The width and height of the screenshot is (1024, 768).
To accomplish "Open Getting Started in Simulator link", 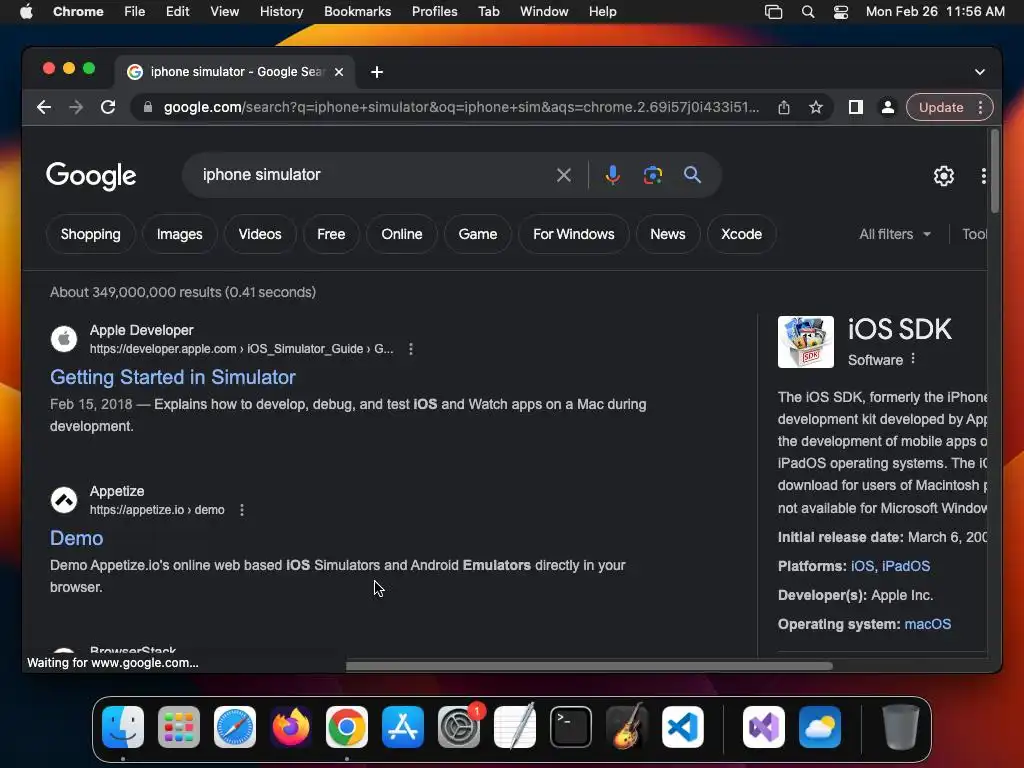I will coord(173,377).
